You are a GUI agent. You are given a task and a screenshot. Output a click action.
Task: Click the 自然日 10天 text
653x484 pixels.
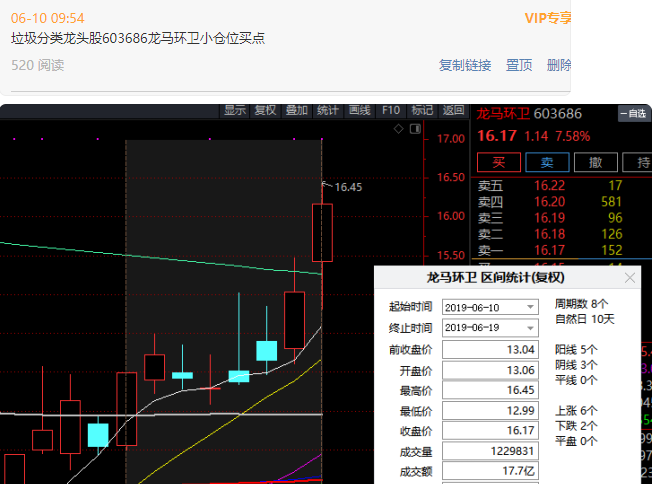pos(585,319)
